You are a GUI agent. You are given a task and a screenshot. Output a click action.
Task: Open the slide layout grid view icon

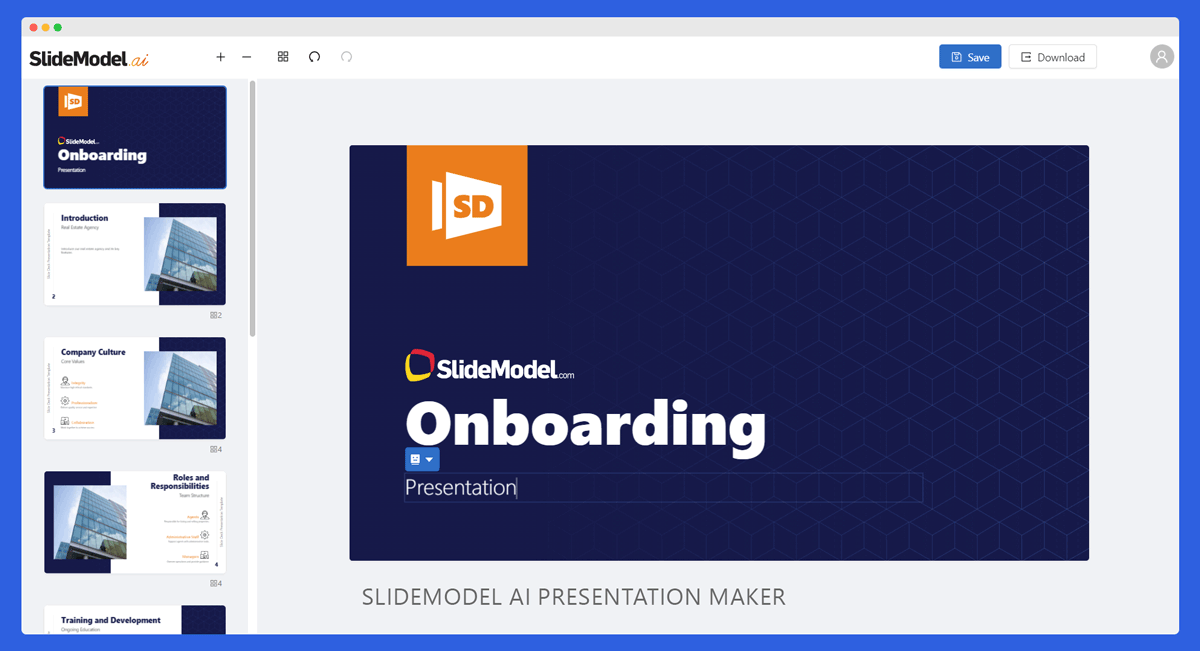(x=283, y=57)
